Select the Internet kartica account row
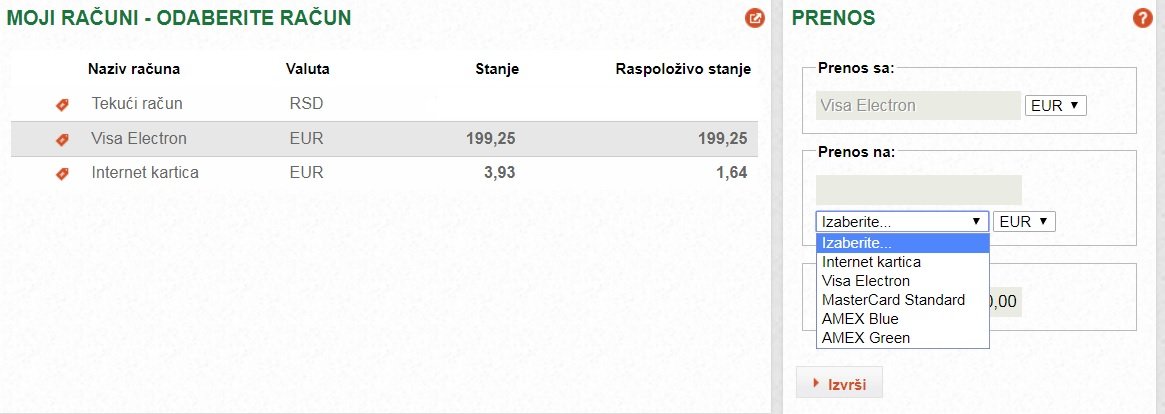1165x414 pixels. (x=384, y=173)
